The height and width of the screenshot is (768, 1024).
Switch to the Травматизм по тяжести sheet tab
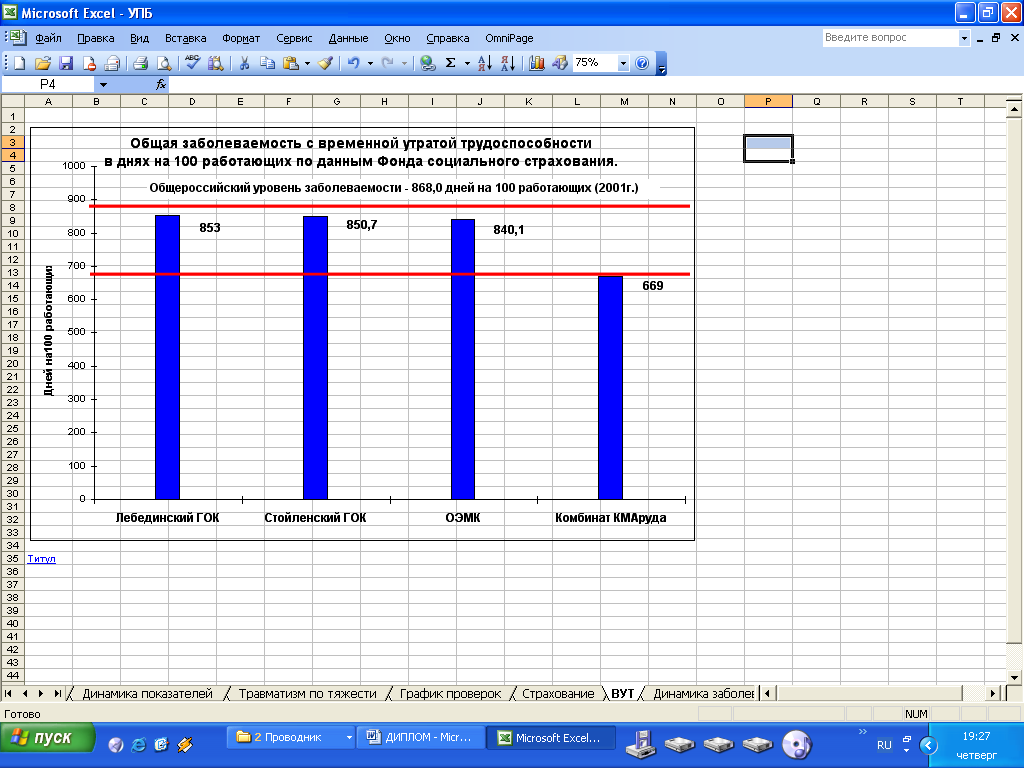click(x=307, y=693)
